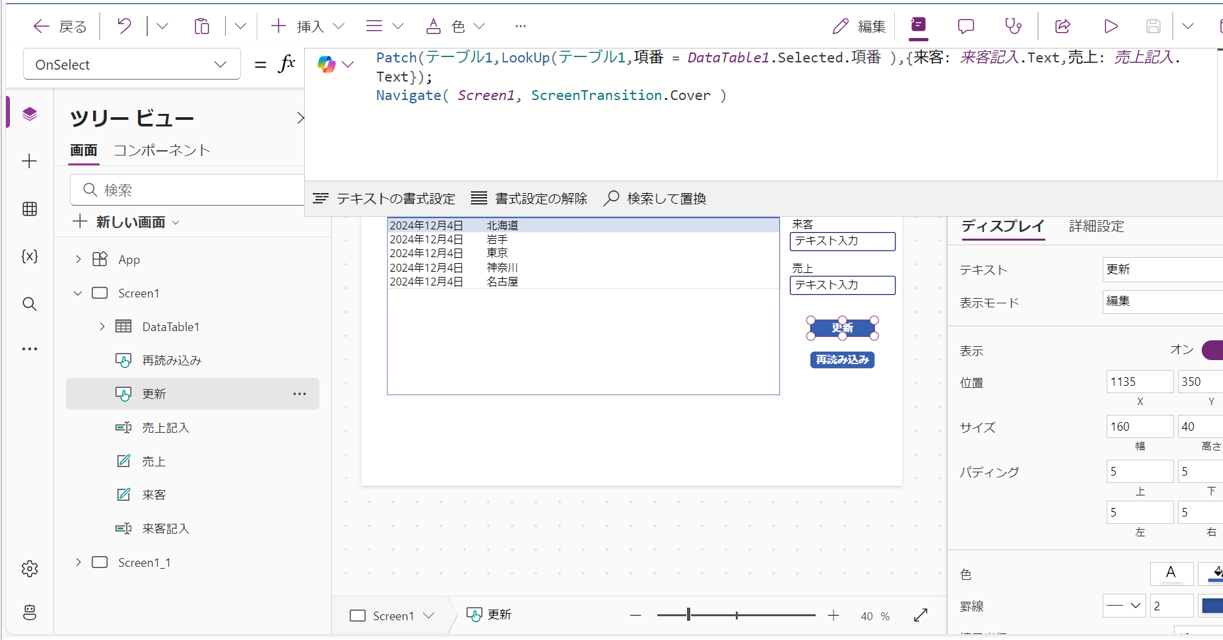This screenshot has width=1223, height=640.
Task: Switch to the 画面 (Screens) tab
Action: click(83, 151)
